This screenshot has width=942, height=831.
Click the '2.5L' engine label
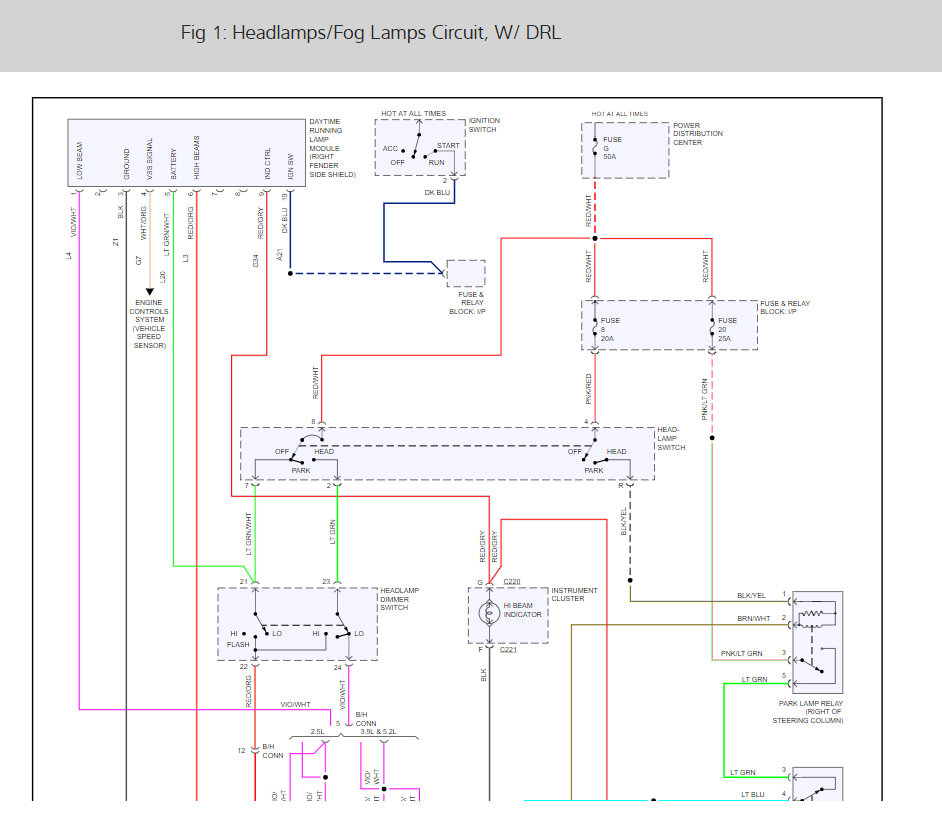pyautogui.click(x=317, y=732)
